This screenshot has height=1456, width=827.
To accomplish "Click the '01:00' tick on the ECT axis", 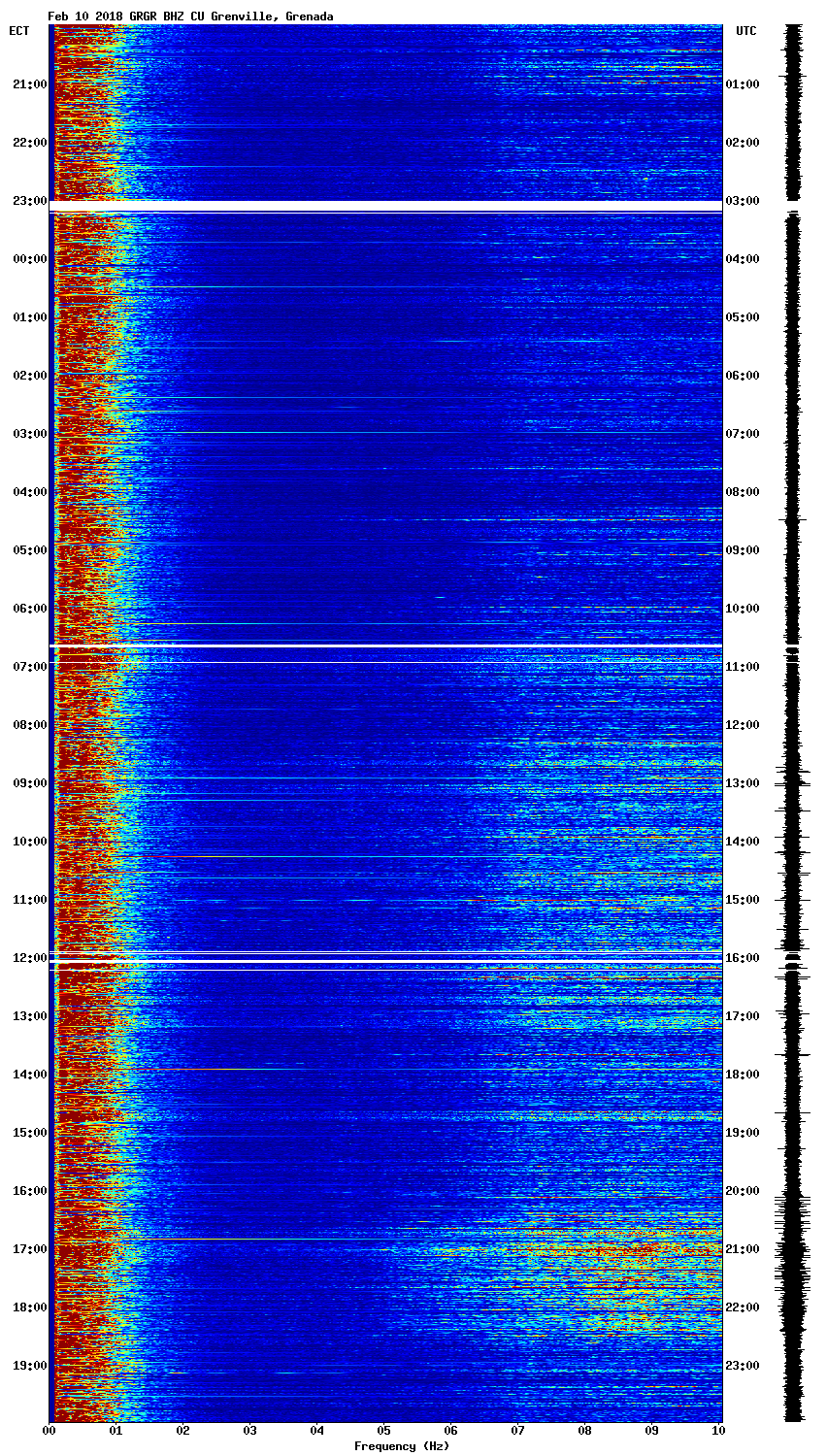I will (x=29, y=317).
